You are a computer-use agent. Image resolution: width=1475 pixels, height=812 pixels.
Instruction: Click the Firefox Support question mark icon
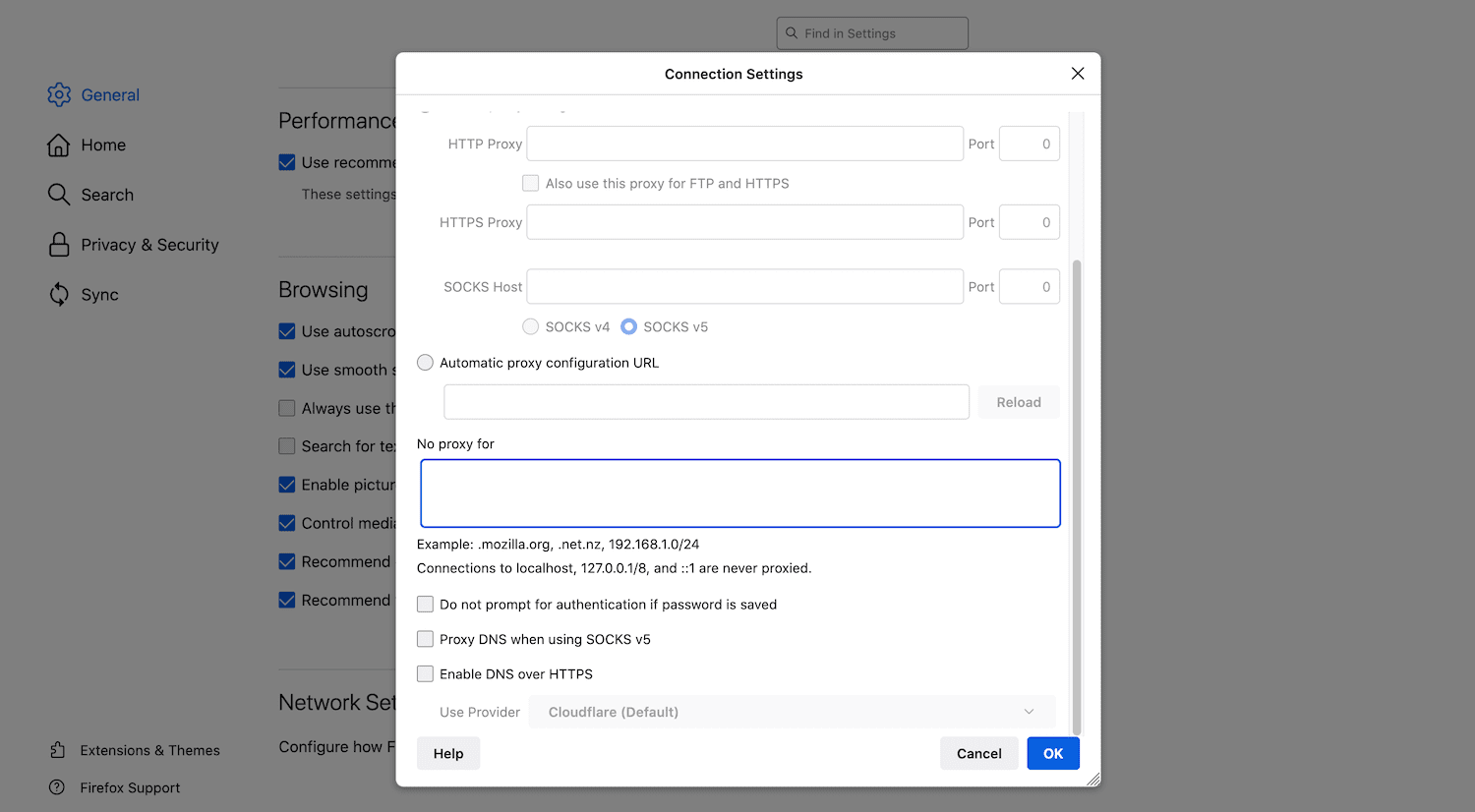pyautogui.click(x=59, y=787)
